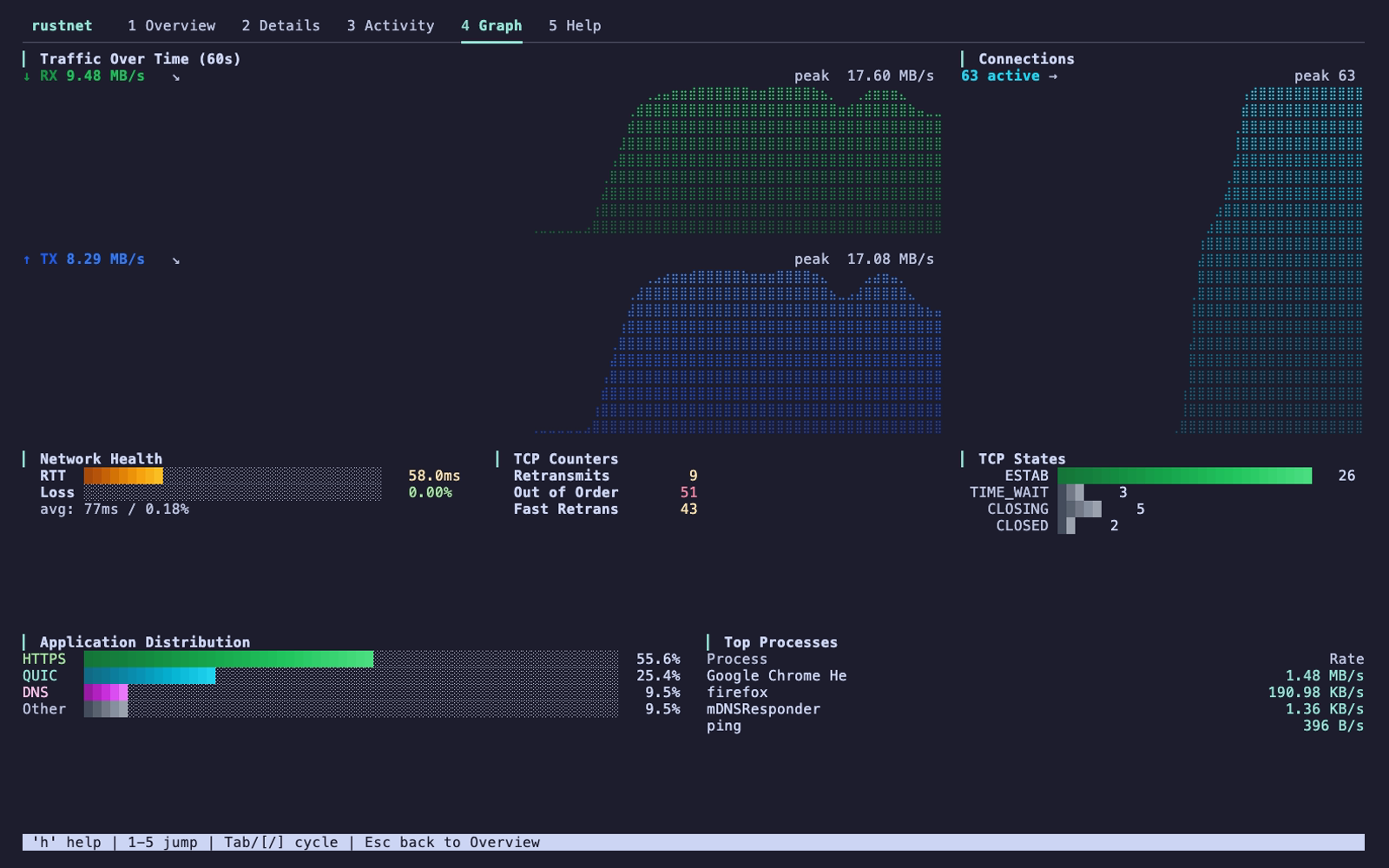Select the Google Chrome He process row

1035,675
